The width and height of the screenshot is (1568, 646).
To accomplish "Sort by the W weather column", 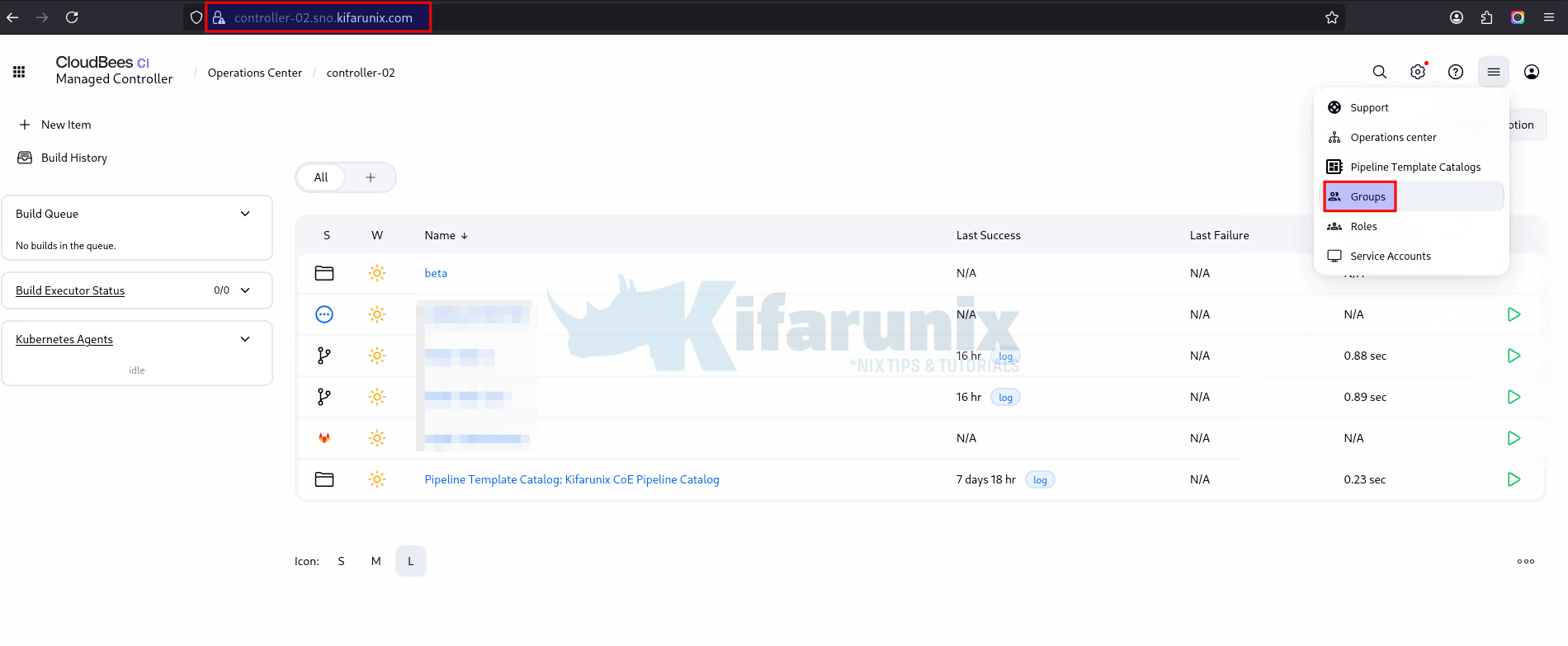I will pos(377,235).
